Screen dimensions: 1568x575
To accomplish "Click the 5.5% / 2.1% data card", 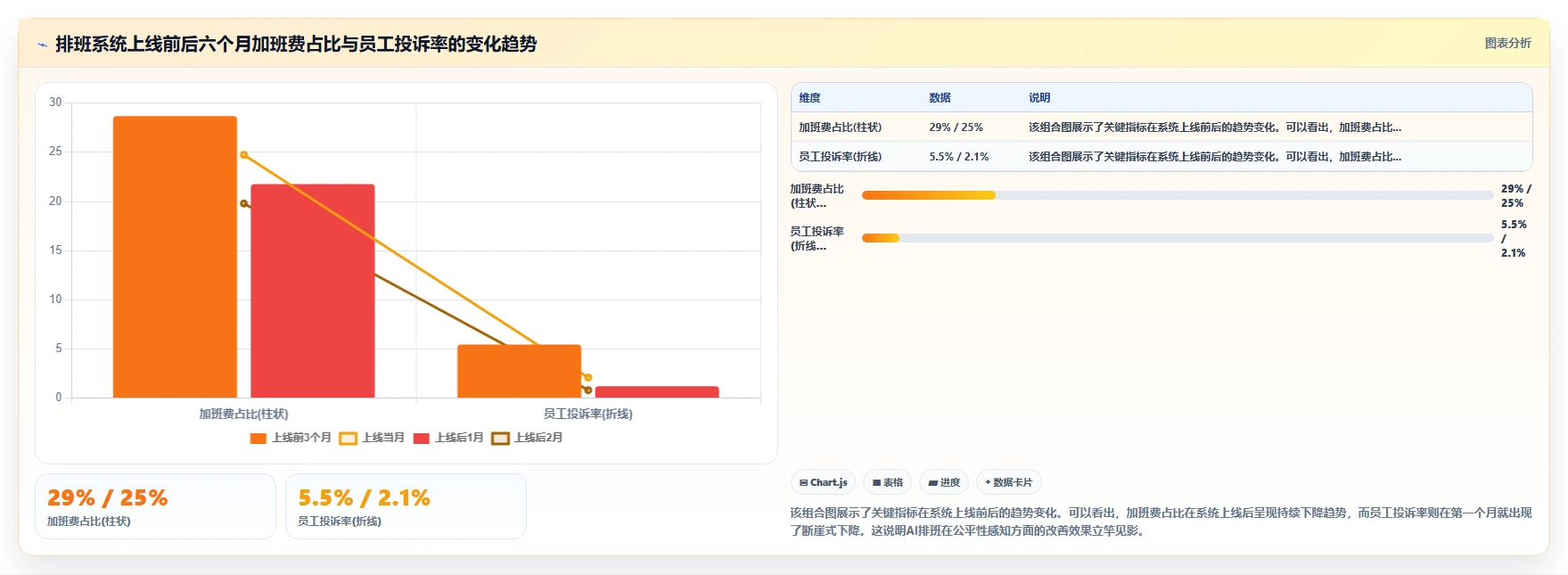I will coord(406,506).
